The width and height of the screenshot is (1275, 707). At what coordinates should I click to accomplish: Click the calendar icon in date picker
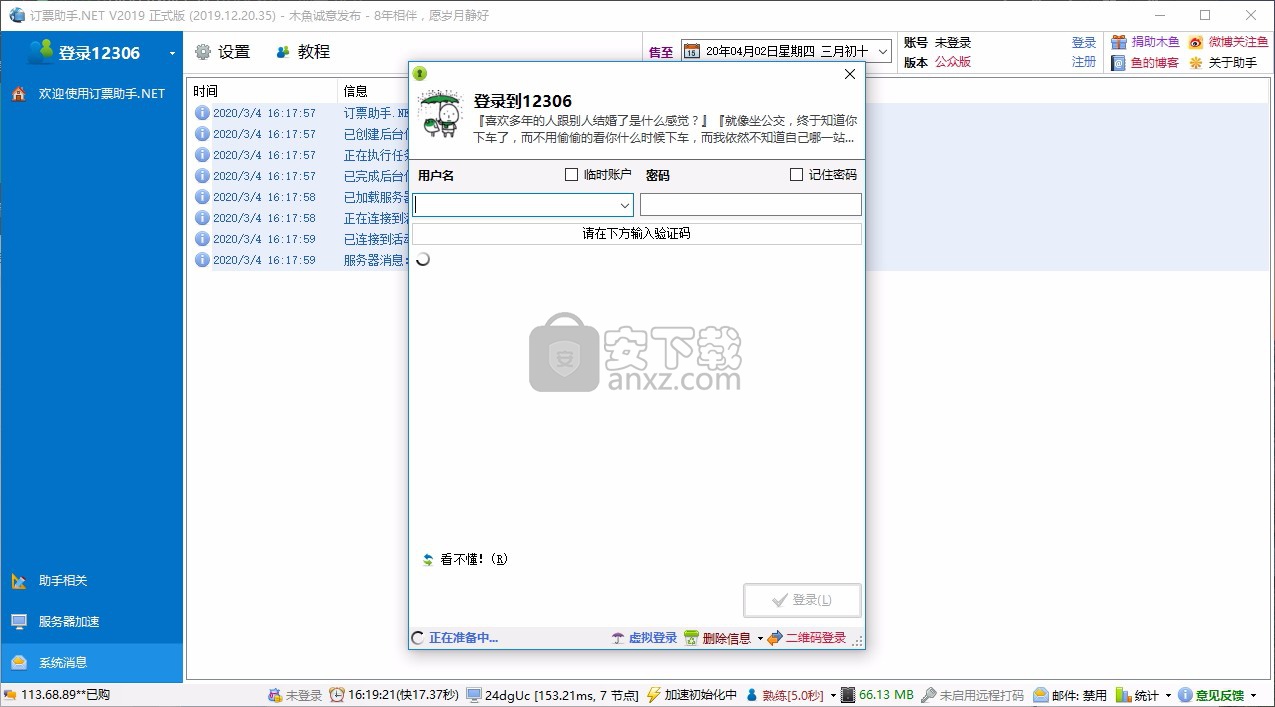point(691,51)
